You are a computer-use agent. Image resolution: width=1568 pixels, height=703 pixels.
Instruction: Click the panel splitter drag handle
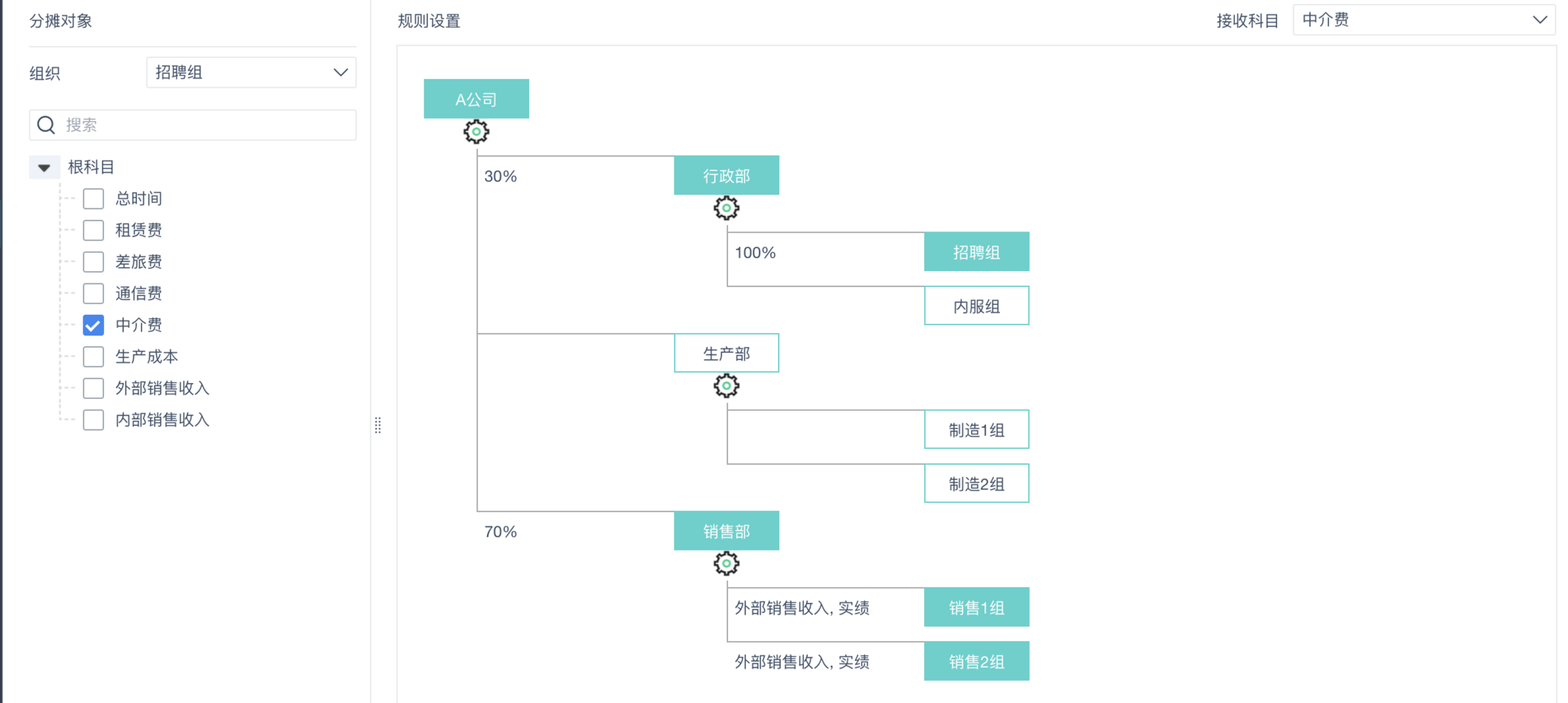pos(378,426)
